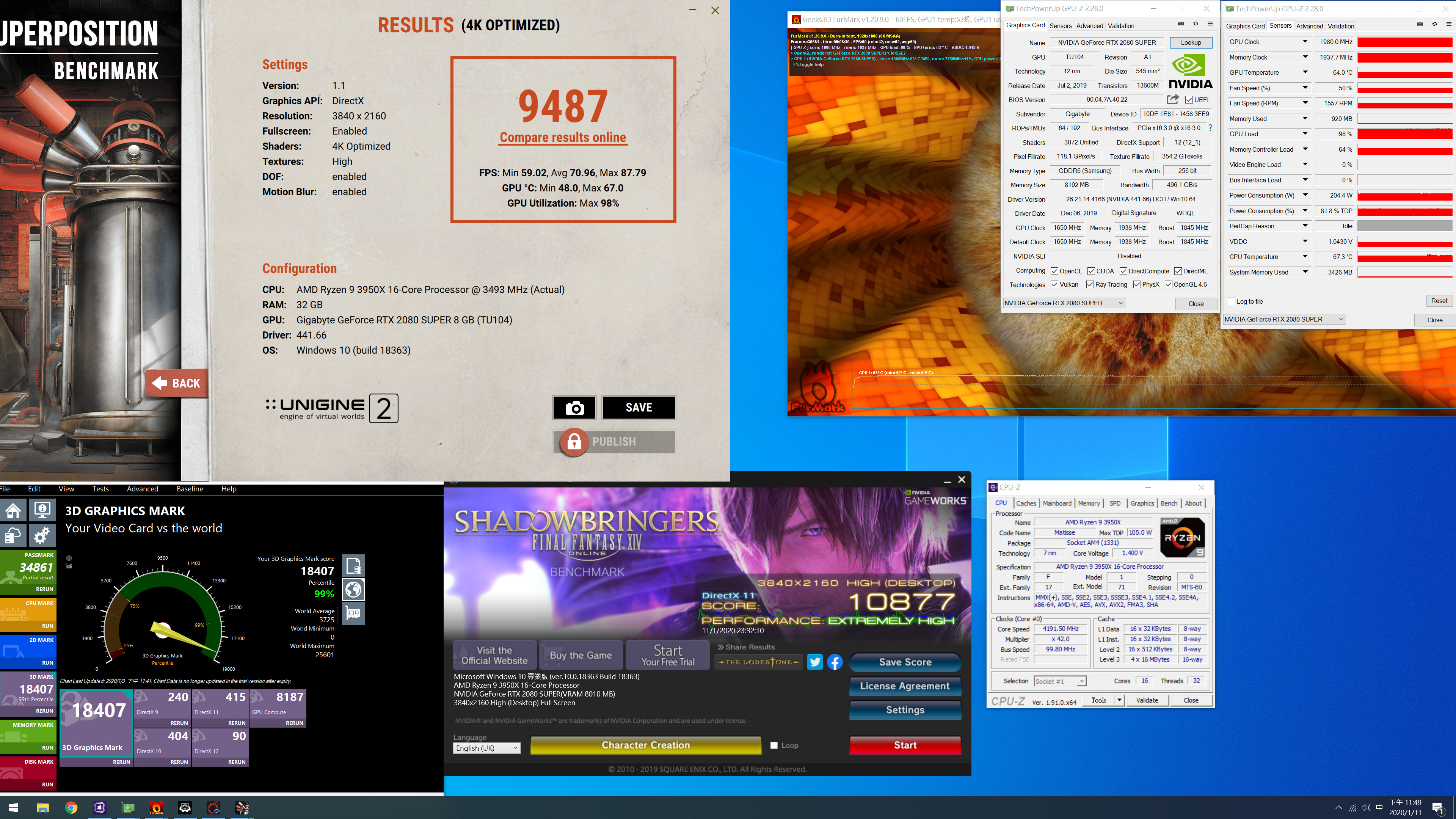Switch to Advanced tab in GPU-Z Sensors window
The width and height of the screenshot is (1456, 819).
pos(1309,26)
